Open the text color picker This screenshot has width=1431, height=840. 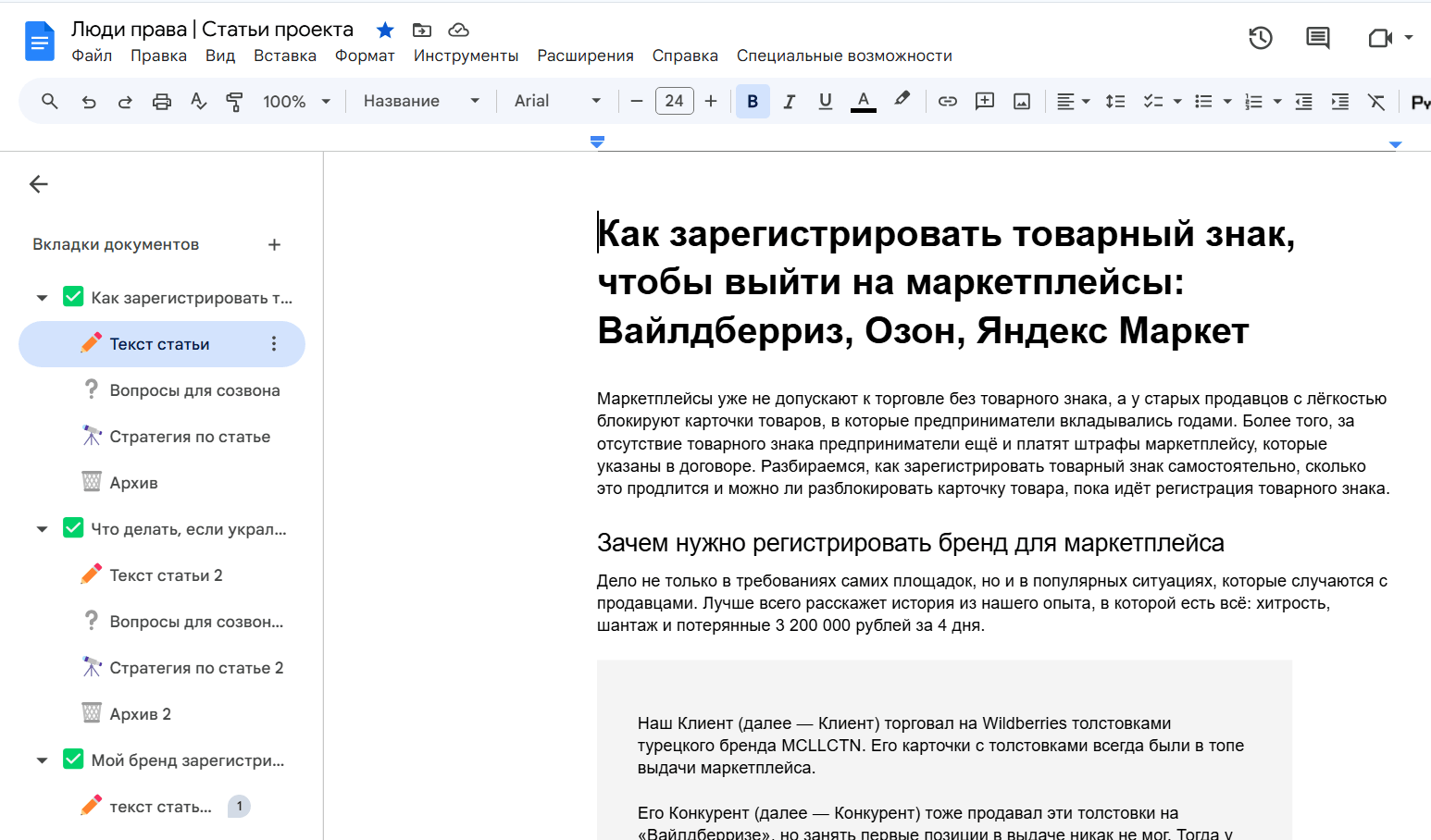click(x=863, y=102)
